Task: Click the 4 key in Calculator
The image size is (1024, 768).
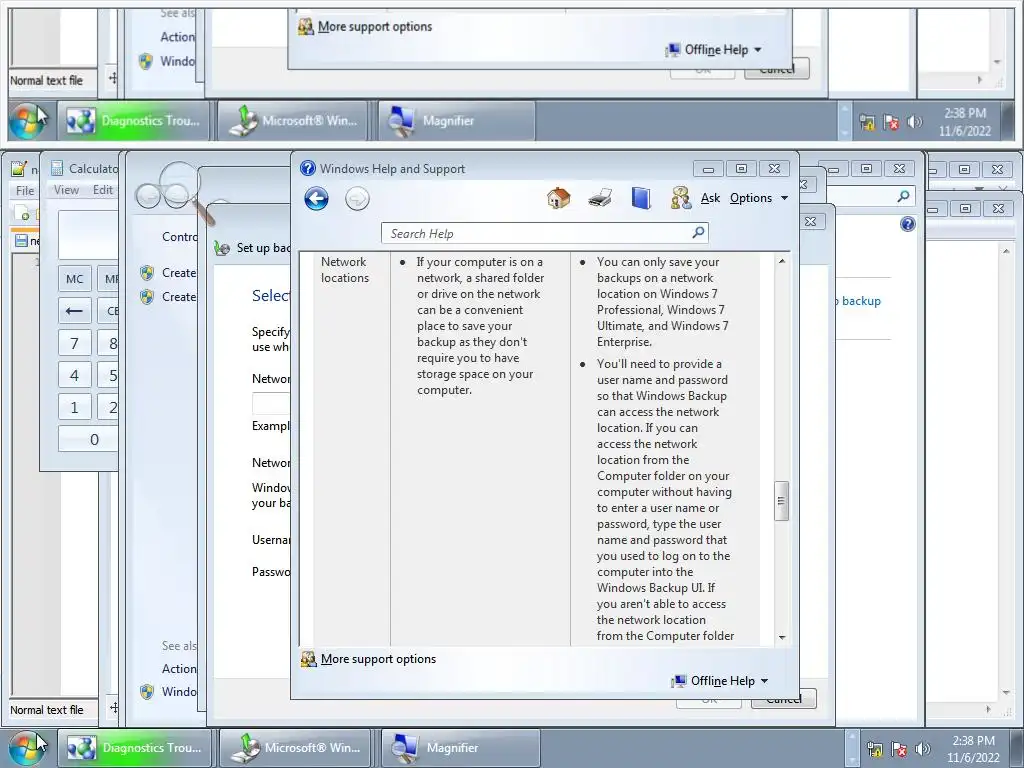Action: coord(74,375)
